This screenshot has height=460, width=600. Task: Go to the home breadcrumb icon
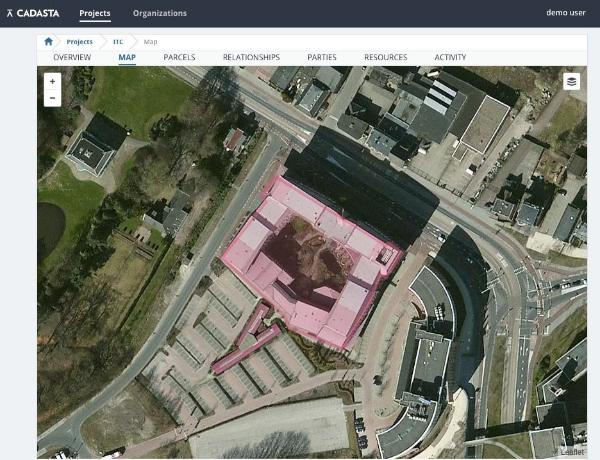click(48, 42)
